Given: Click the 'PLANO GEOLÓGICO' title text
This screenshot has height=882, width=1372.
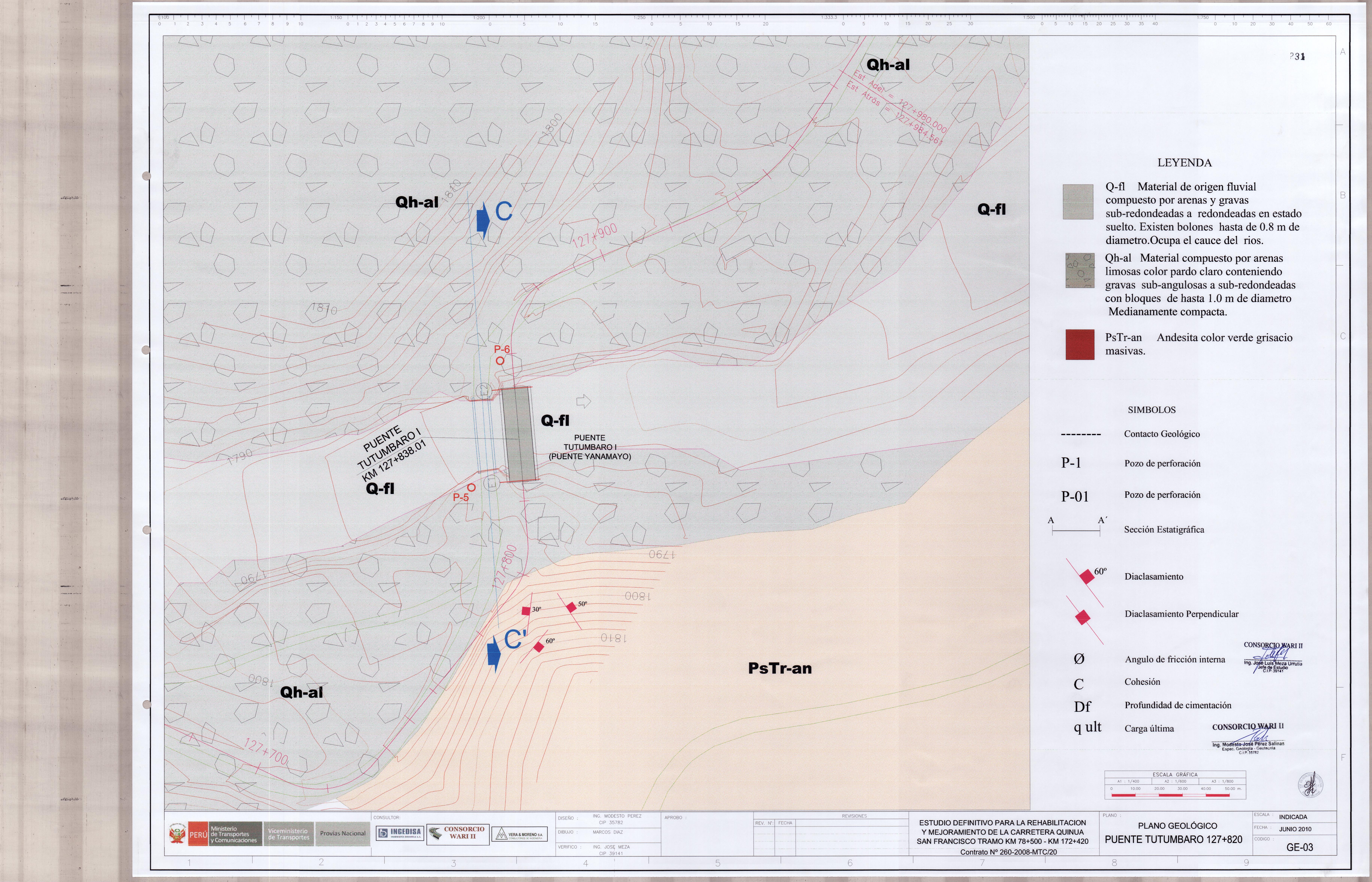Looking at the screenshot, I should click(x=1177, y=826).
